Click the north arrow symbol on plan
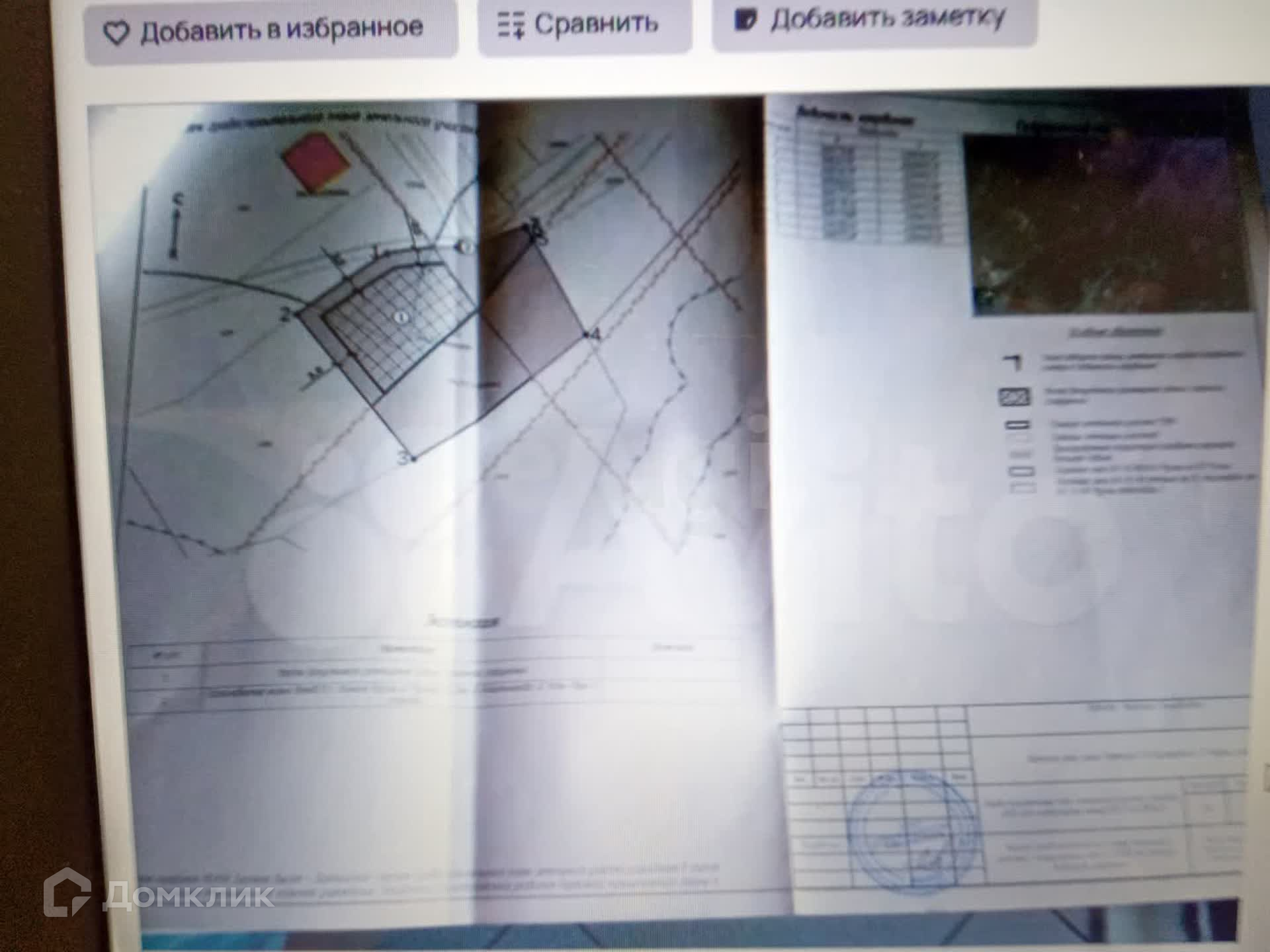Viewport: 1270px width, 952px height. (x=175, y=226)
